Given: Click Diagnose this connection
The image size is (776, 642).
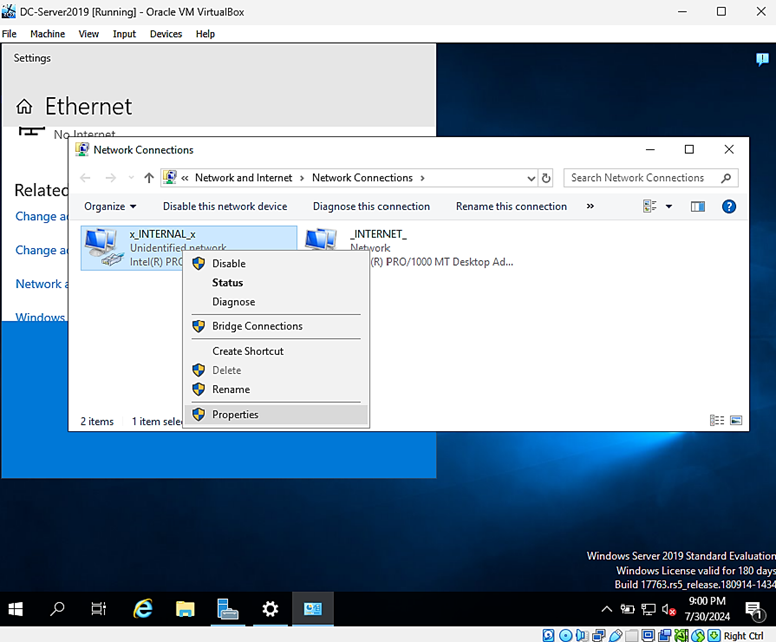Looking at the screenshot, I should click(x=371, y=207).
